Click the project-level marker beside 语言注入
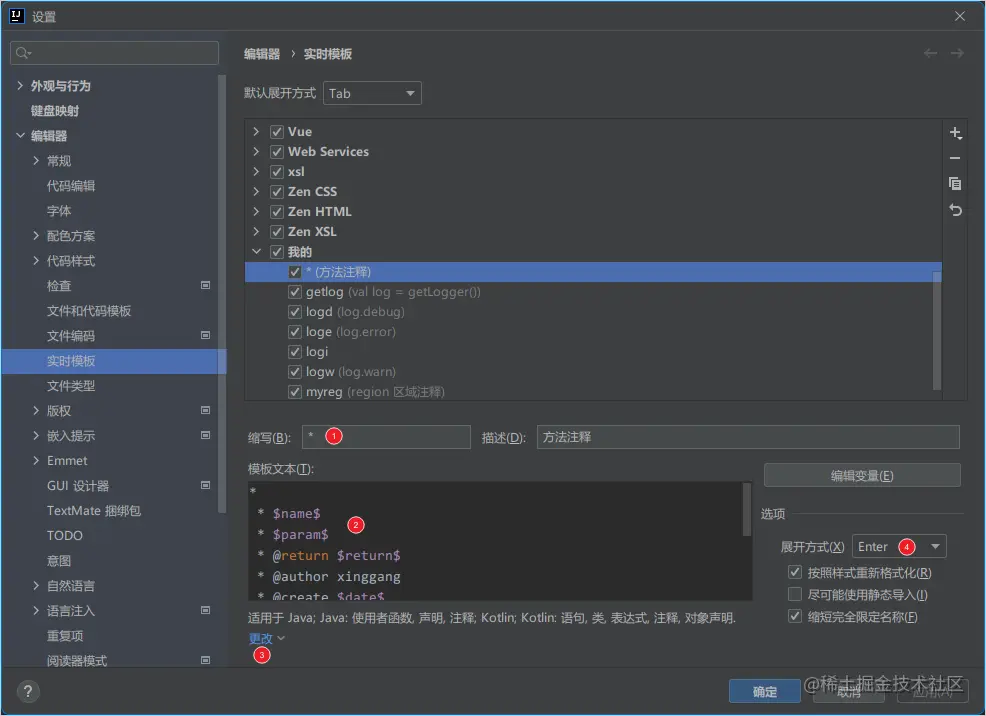The height and width of the screenshot is (716, 986). pyautogui.click(x=205, y=610)
